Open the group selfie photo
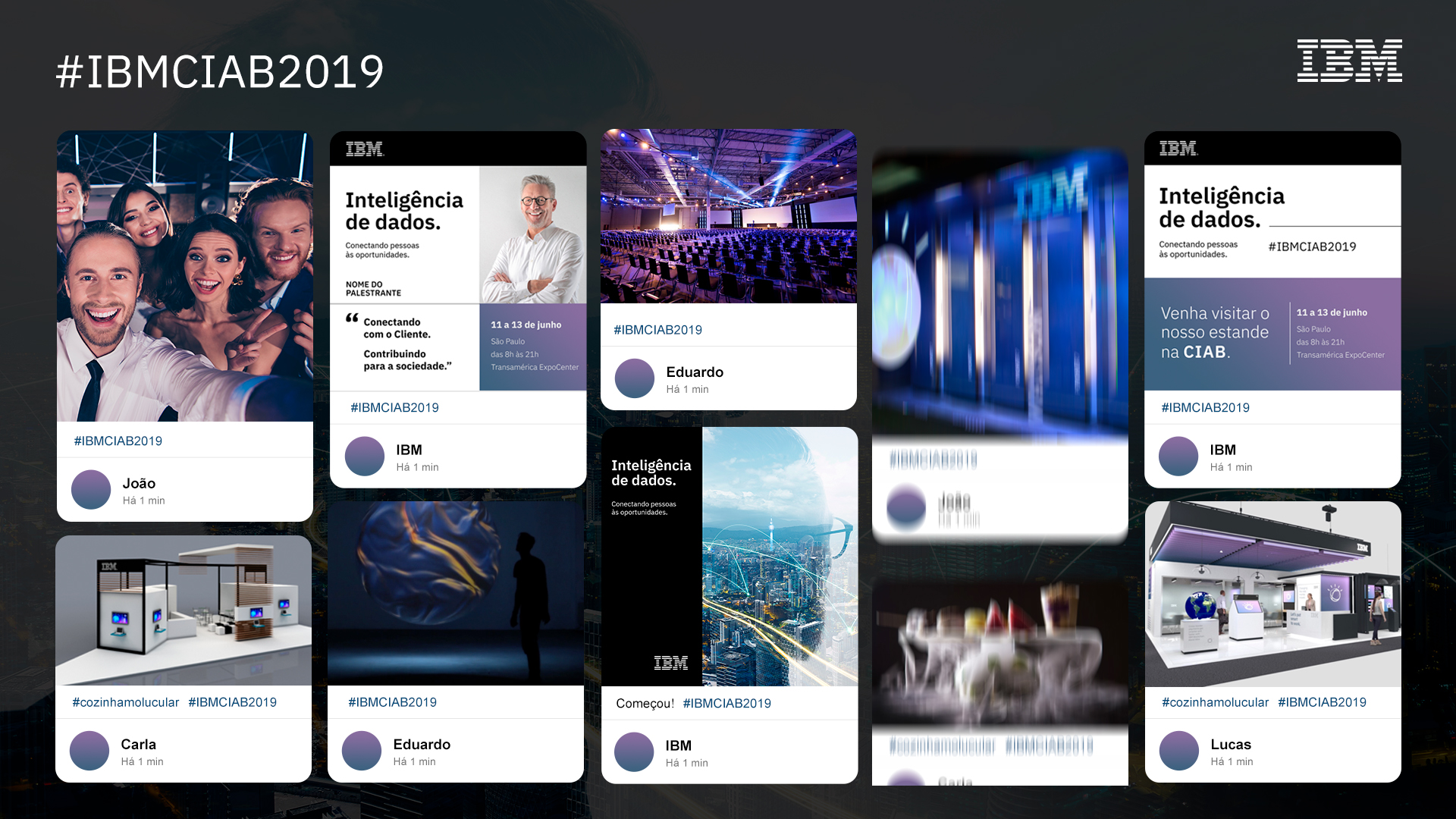1456x819 pixels. pos(184,277)
